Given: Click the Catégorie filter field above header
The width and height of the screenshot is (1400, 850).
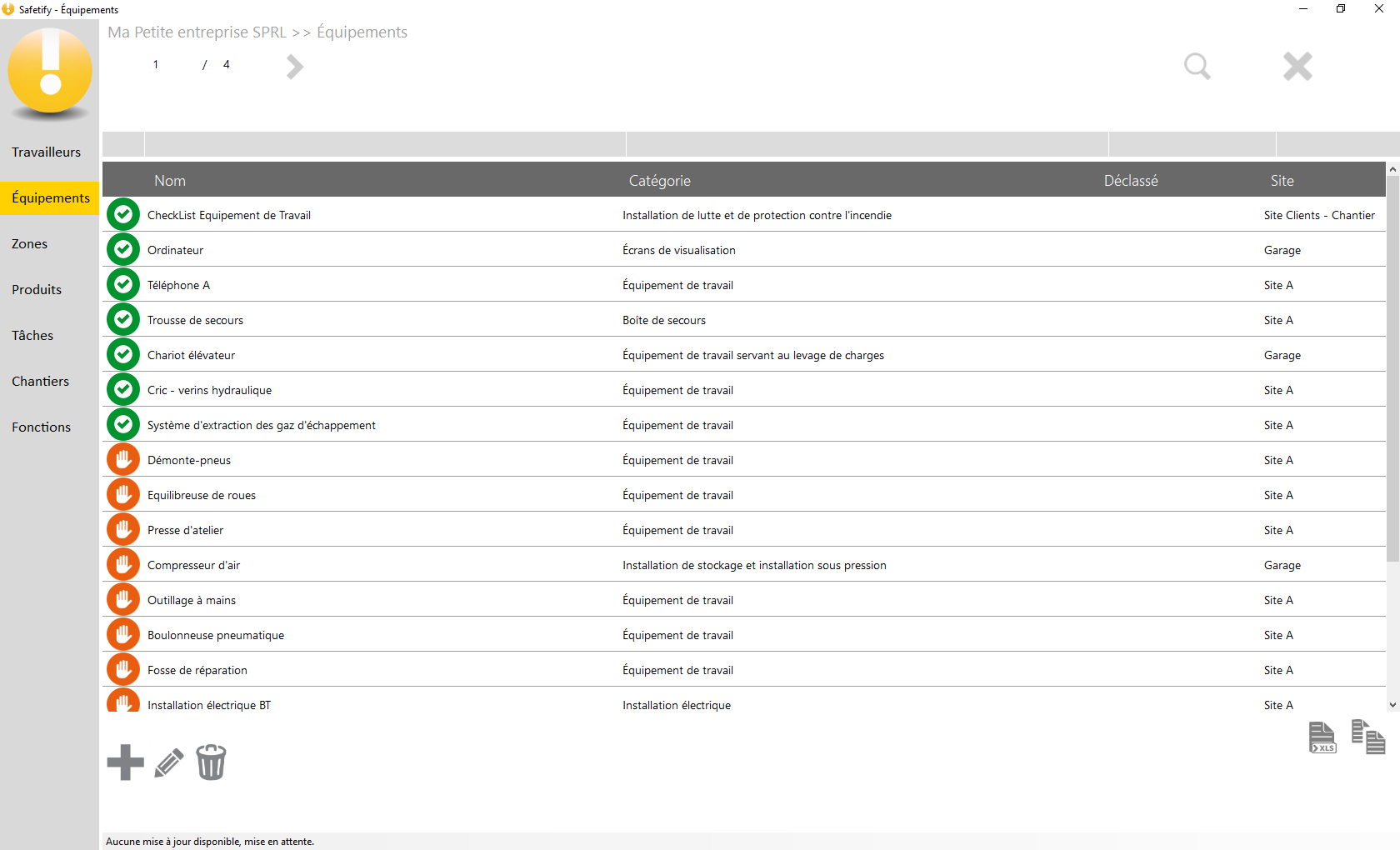Looking at the screenshot, I should 867,144.
